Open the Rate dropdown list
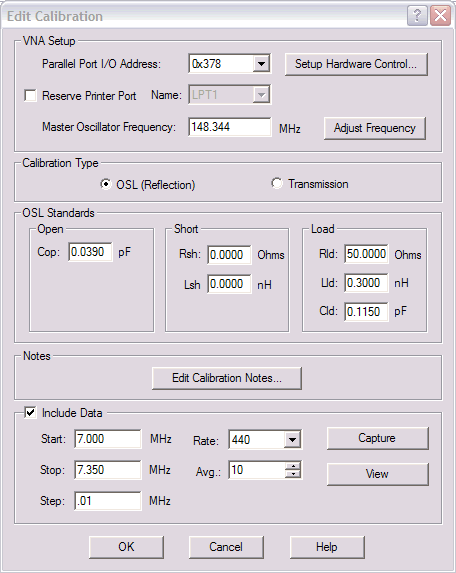 (x=292, y=439)
